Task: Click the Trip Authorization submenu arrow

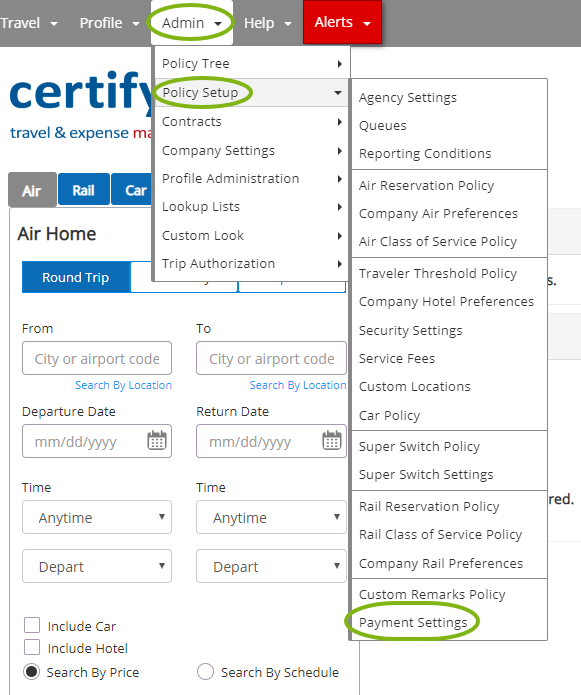Action: (339, 264)
